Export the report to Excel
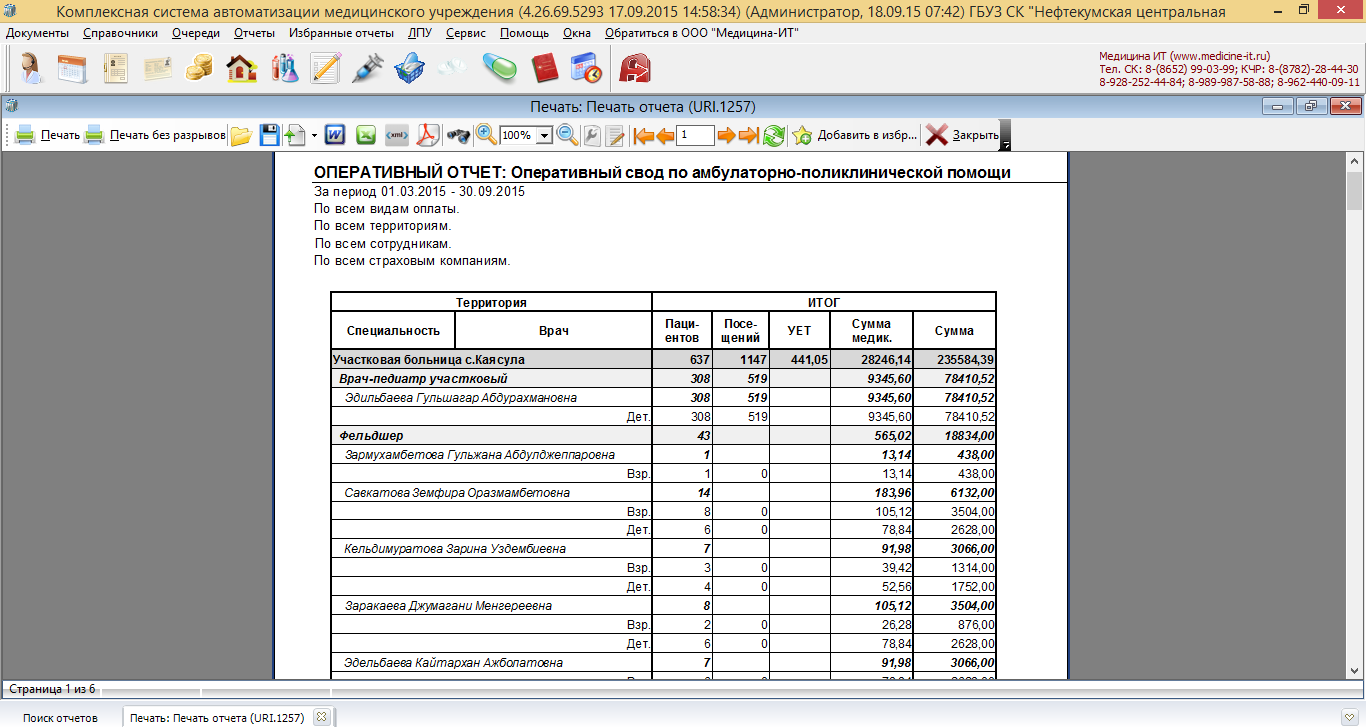Image resolution: width=1366 pixels, height=728 pixels. [x=366, y=135]
